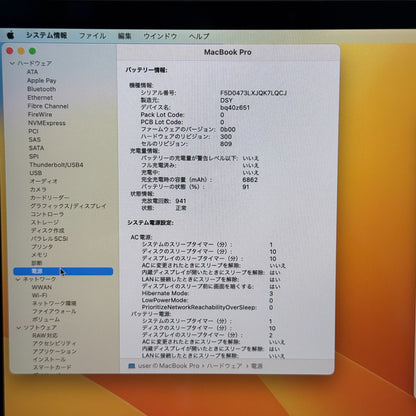Select プリンタ in the sidebar
The height and width of the screenshot is (416, 416).
point(42,247)
